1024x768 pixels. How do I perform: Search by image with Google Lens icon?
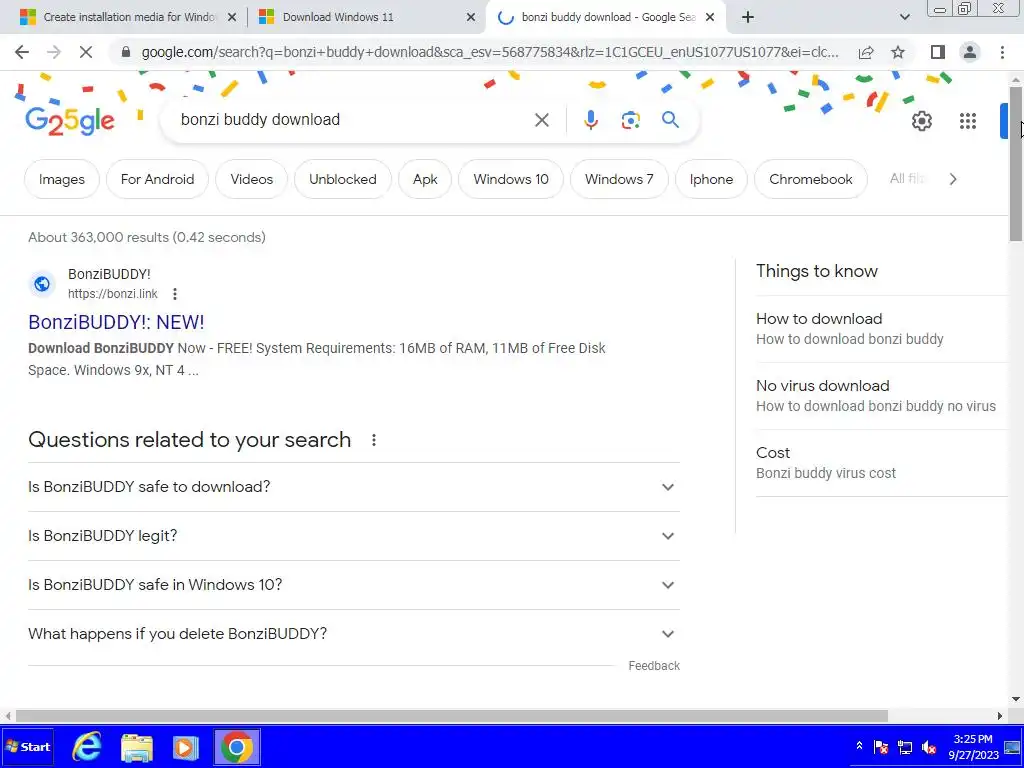pyautogui.click(x=630, y=120)
